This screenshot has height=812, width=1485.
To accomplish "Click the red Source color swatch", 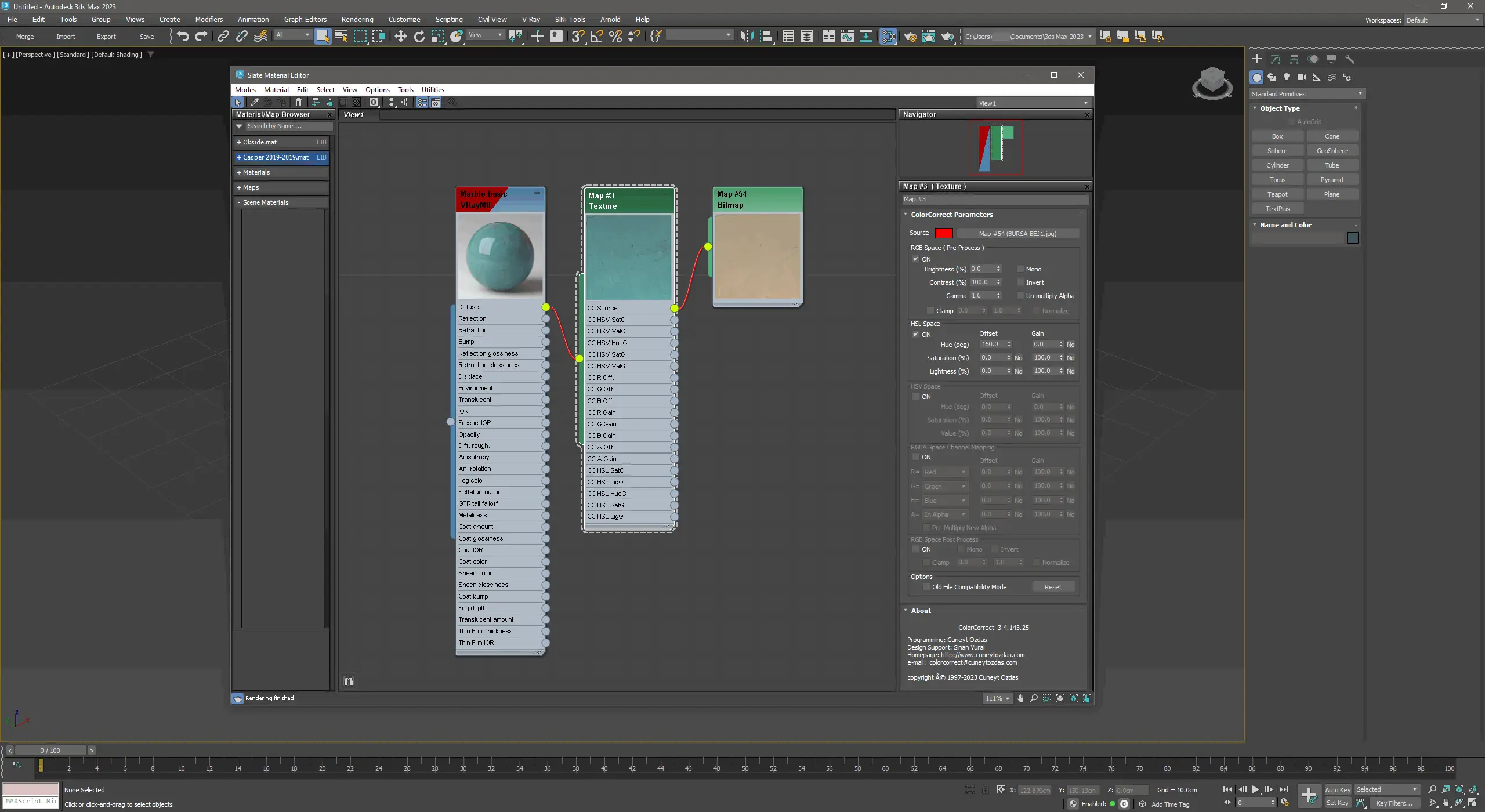I will coord(944,233).
